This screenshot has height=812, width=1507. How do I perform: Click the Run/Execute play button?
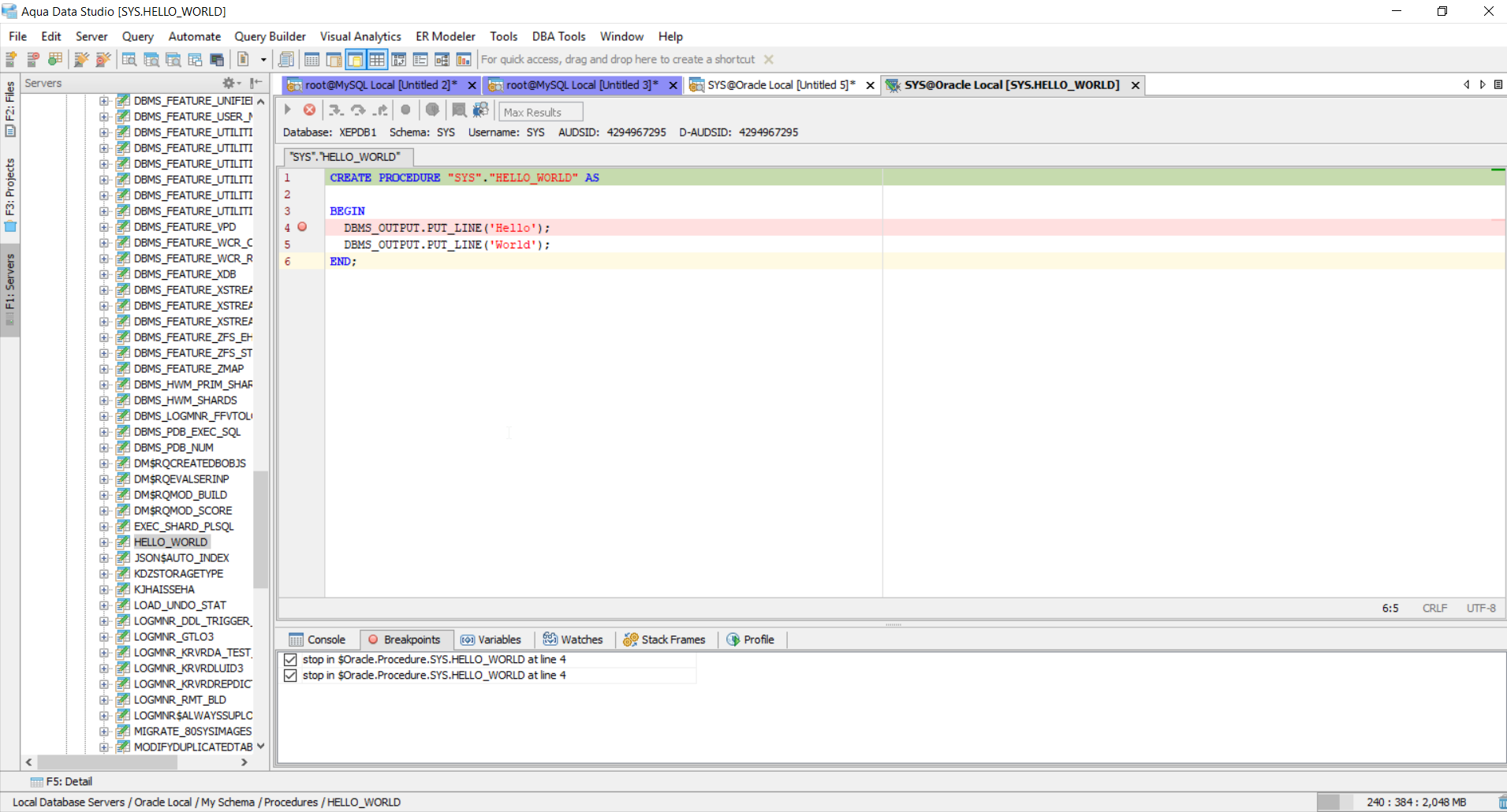click(x=288, y=110)
